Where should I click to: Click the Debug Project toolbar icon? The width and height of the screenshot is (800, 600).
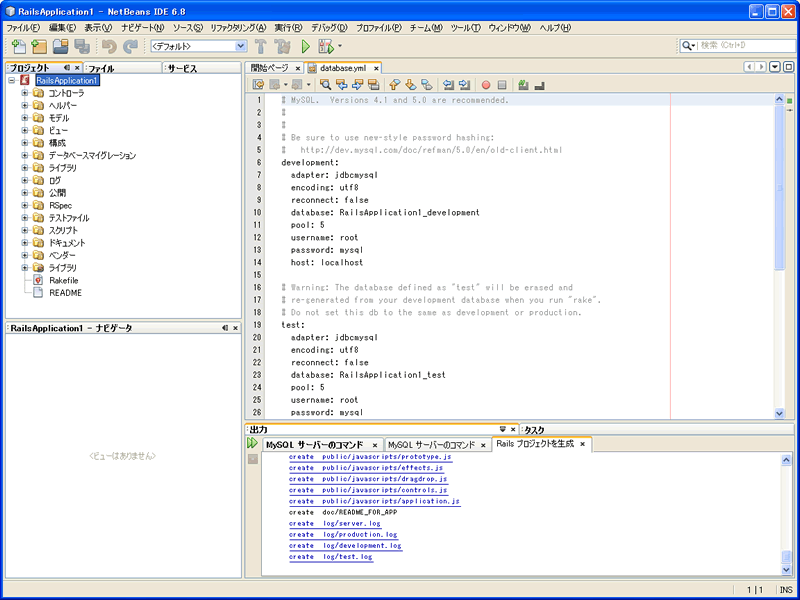pyautogui.click(x=326, y=46)
